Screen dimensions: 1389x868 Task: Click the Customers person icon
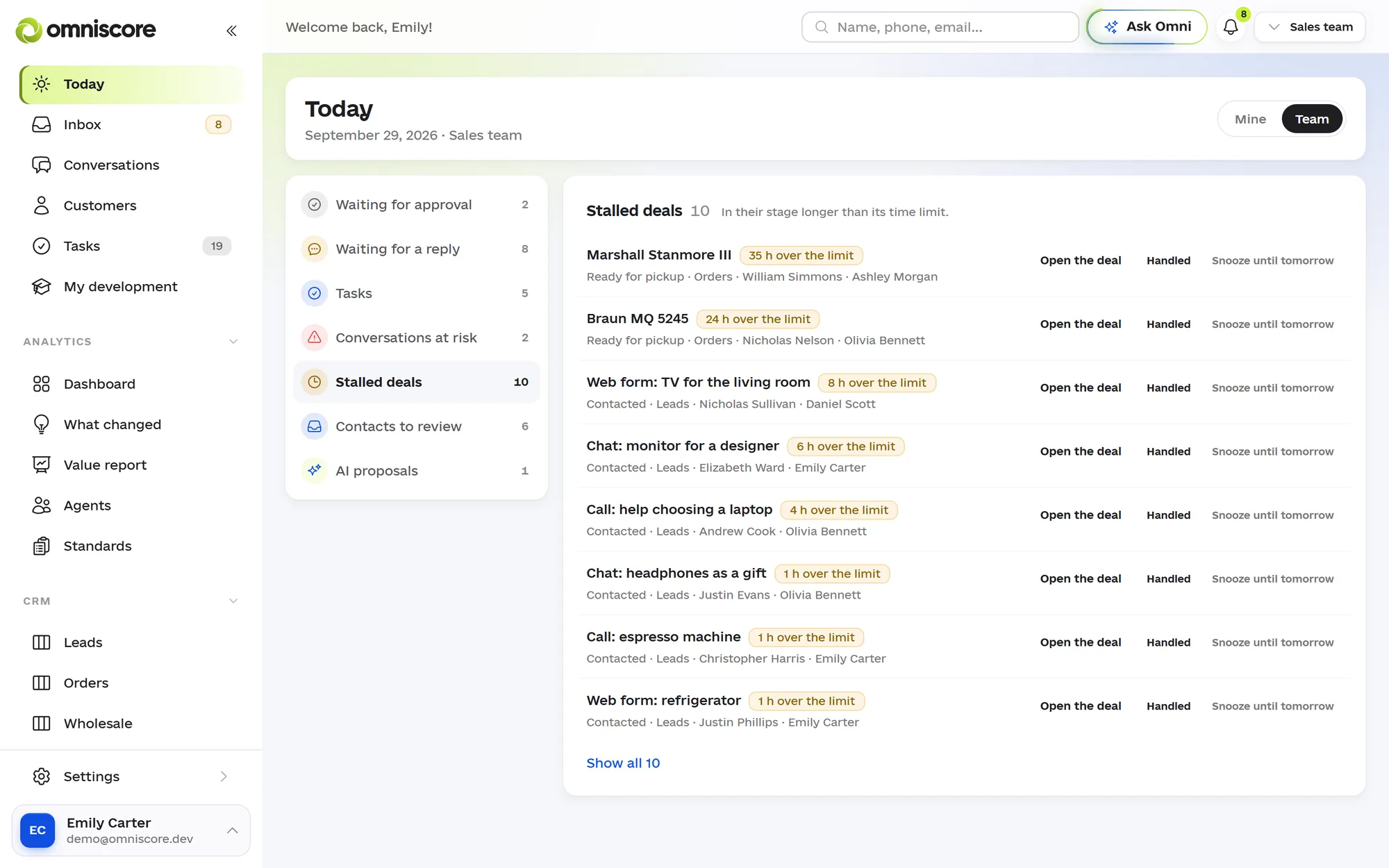(42, 206)
